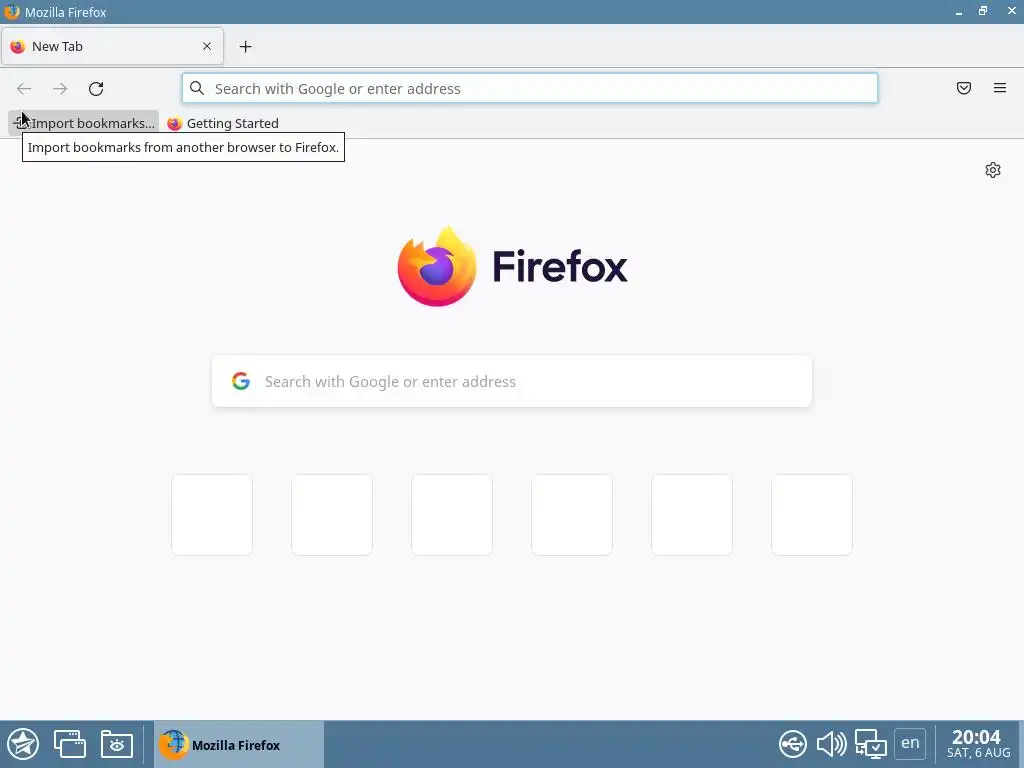Click the show desktop windows icon
Screen dimensions: 1024x768
(x=70, y=744)
